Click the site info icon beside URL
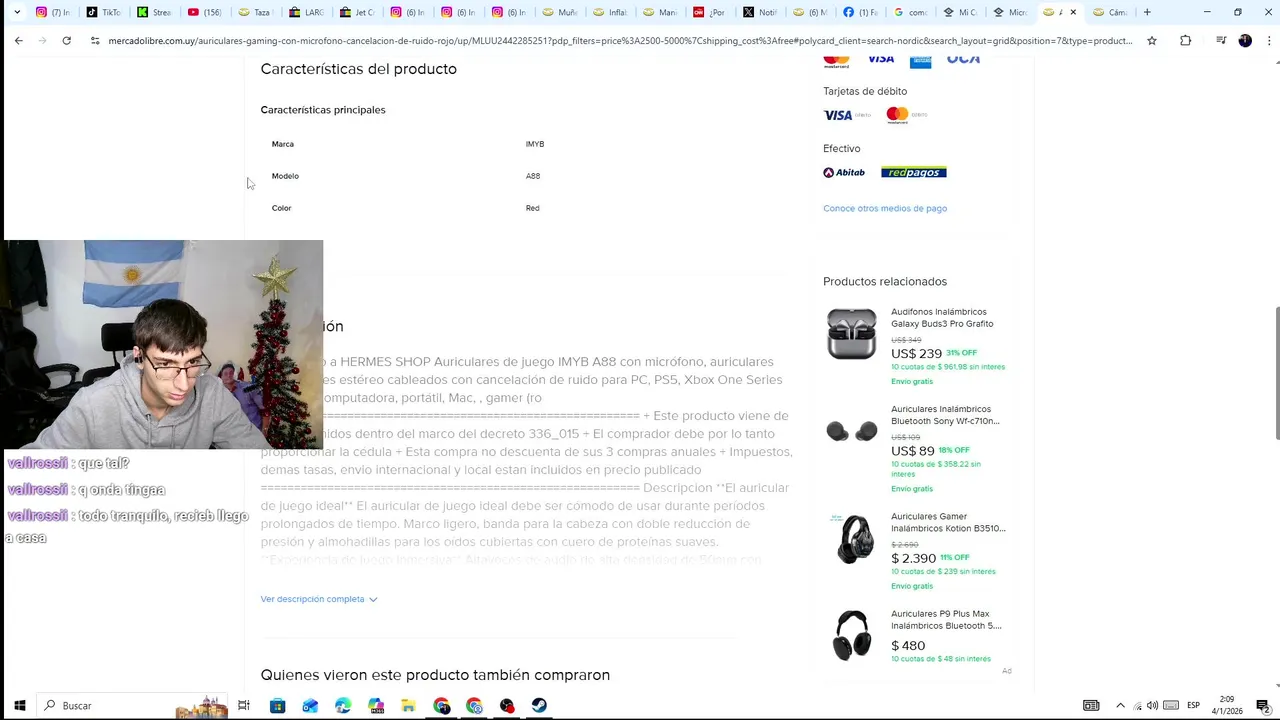 tap(95, 41)
